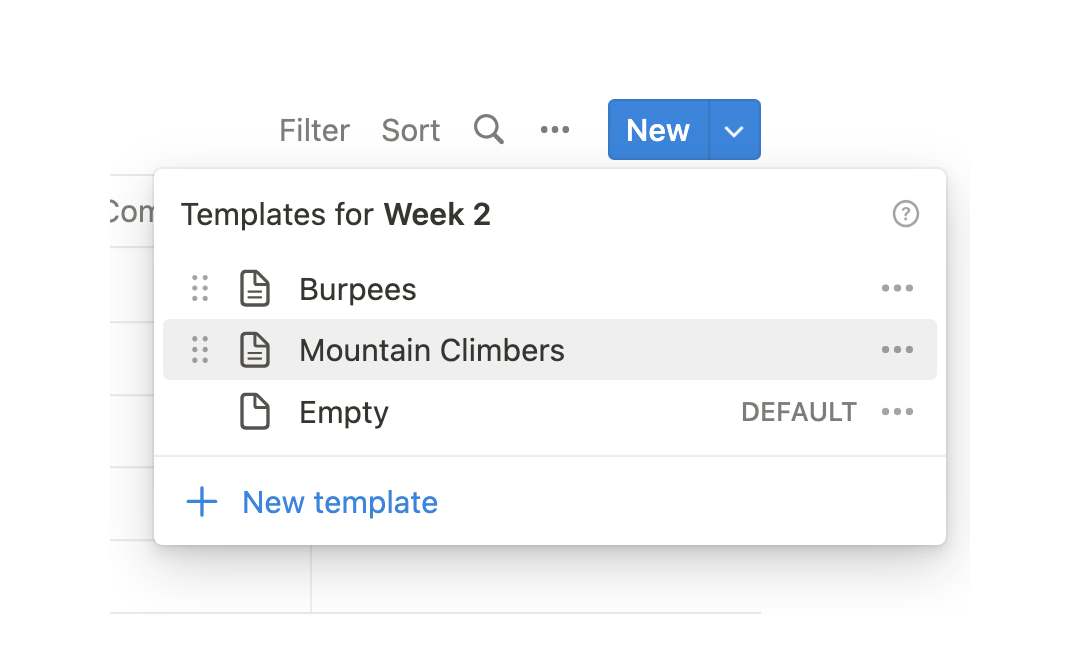Open the search in the toolbar
Viewport: 1080px width, 648px height.
489,129
